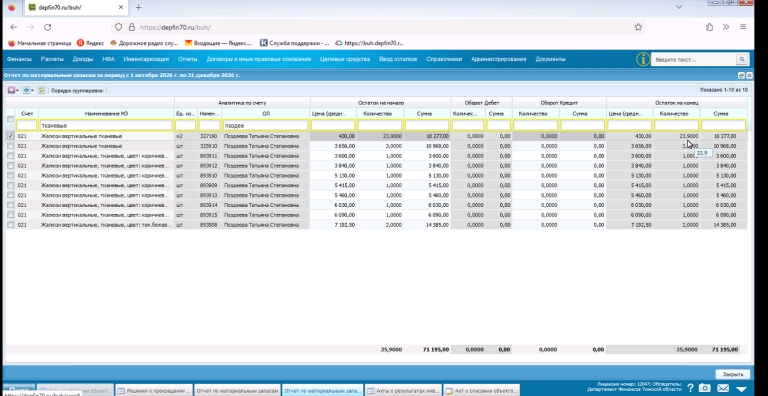Check the row with number 893911

(x=10, y=156)
